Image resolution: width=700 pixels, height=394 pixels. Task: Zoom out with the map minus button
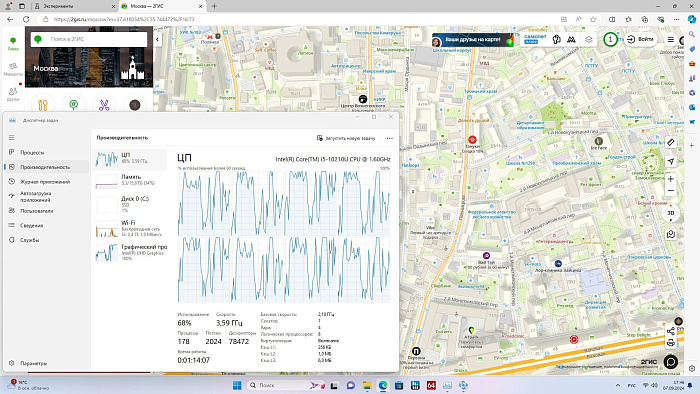click(x=671, y=191)
